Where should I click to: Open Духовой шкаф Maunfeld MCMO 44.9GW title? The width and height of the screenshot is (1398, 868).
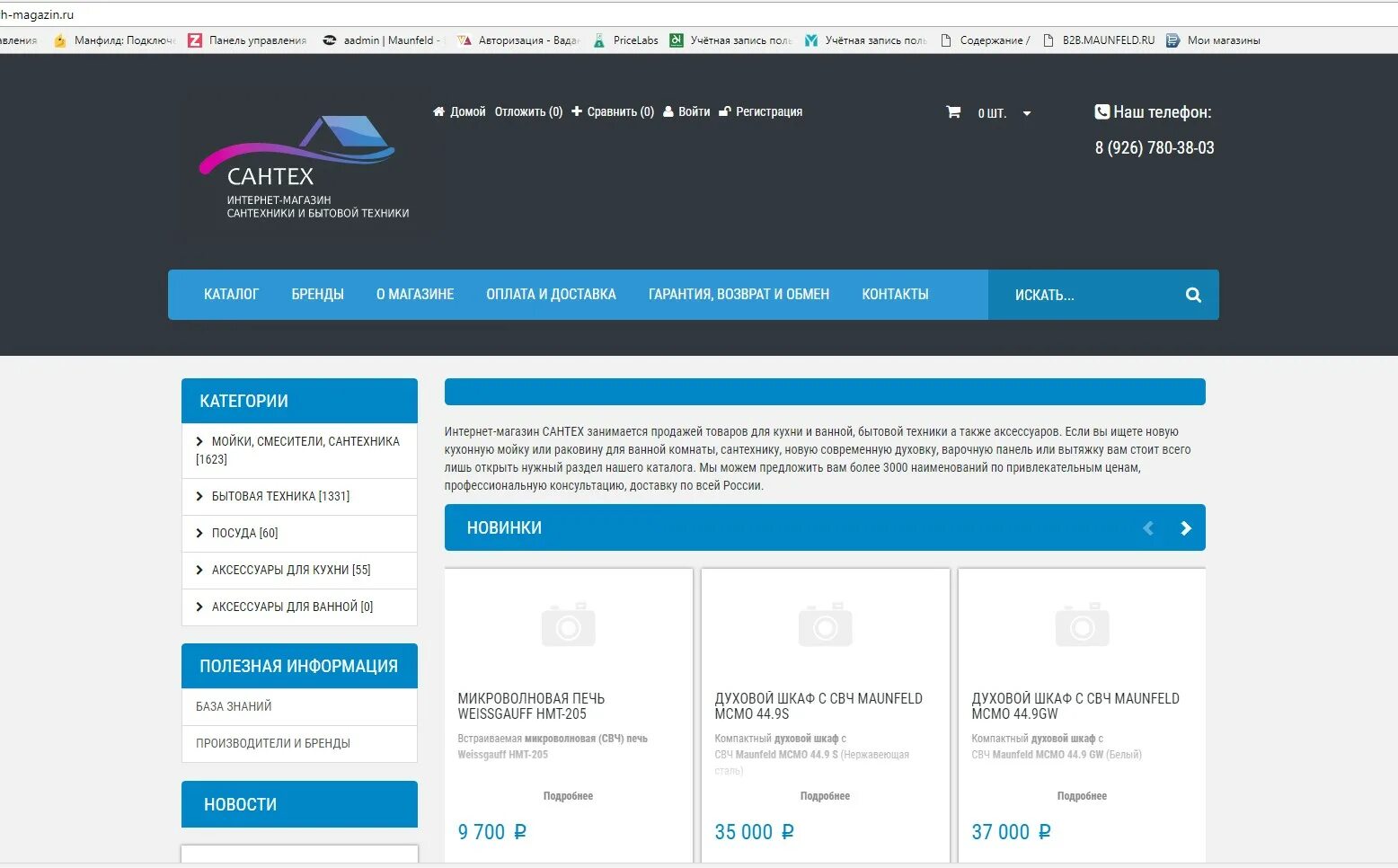(1075, 706)
